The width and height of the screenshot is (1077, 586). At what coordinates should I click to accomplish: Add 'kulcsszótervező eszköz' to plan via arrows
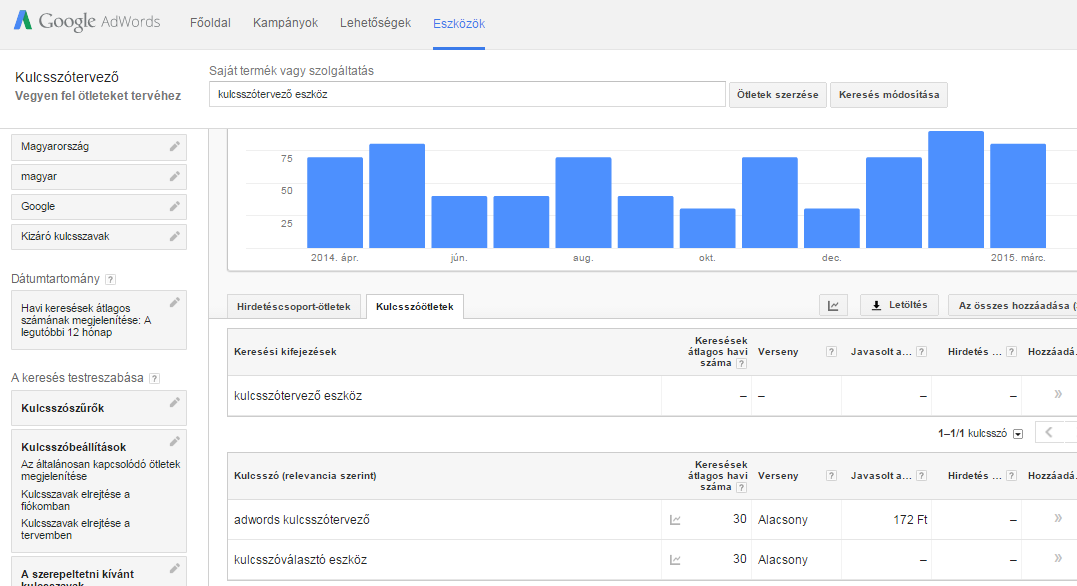click(1058, 394)
